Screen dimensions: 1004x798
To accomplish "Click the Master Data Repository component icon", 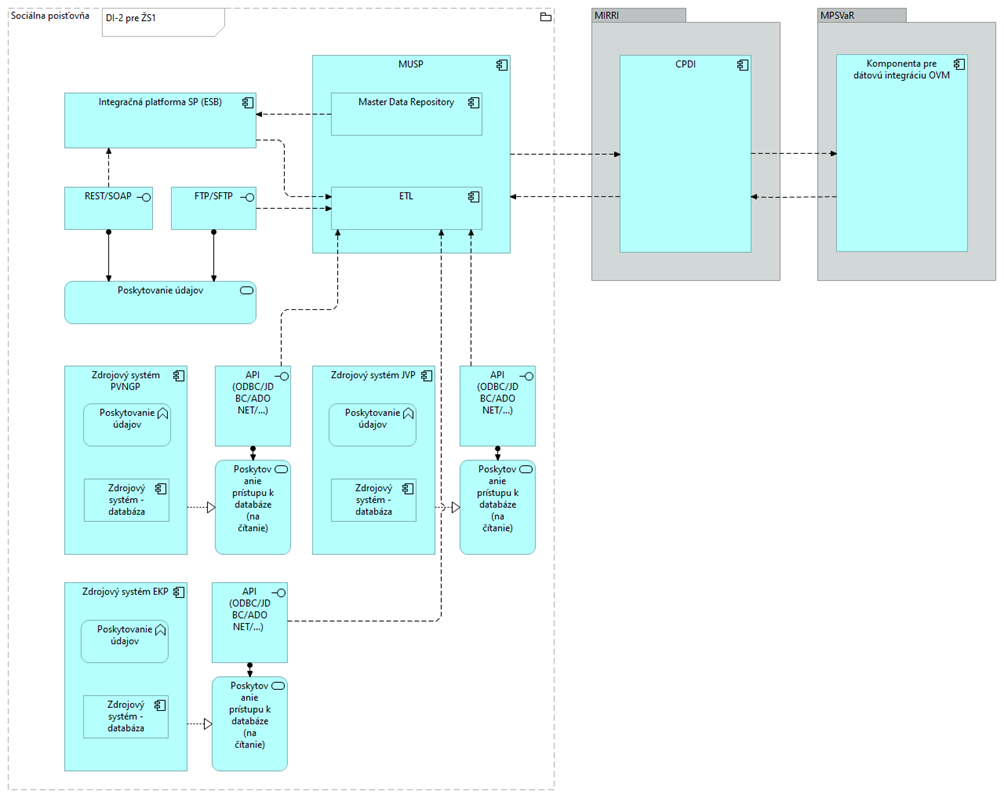I will coord(475,103).
